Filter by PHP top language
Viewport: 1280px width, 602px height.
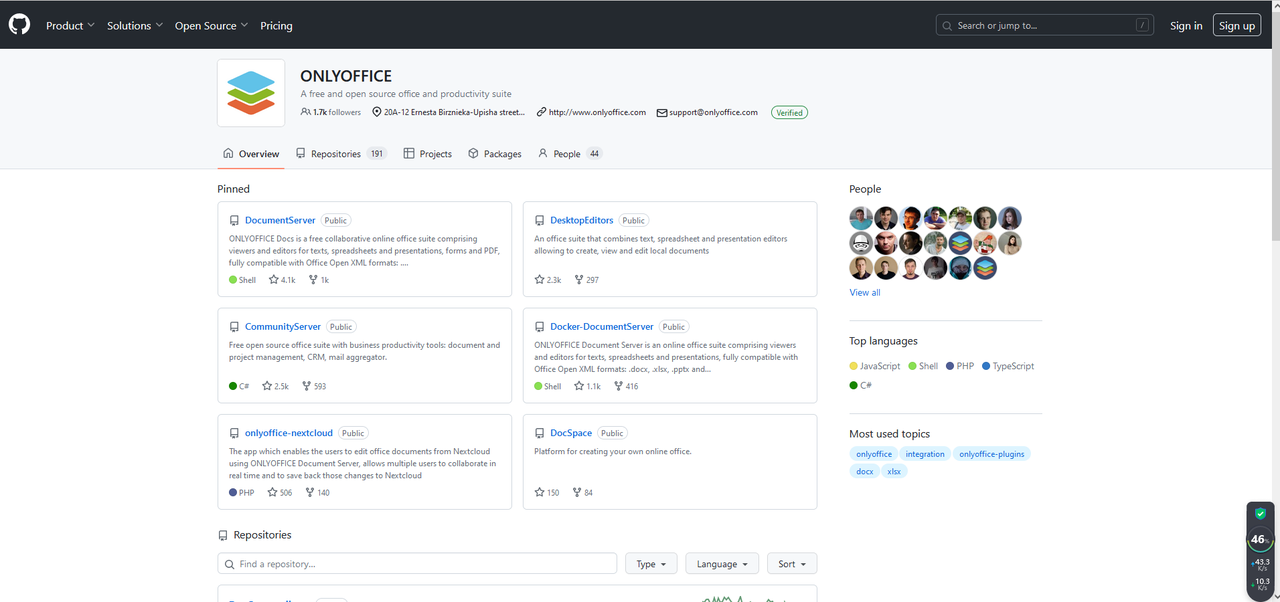tap(960, 366)
